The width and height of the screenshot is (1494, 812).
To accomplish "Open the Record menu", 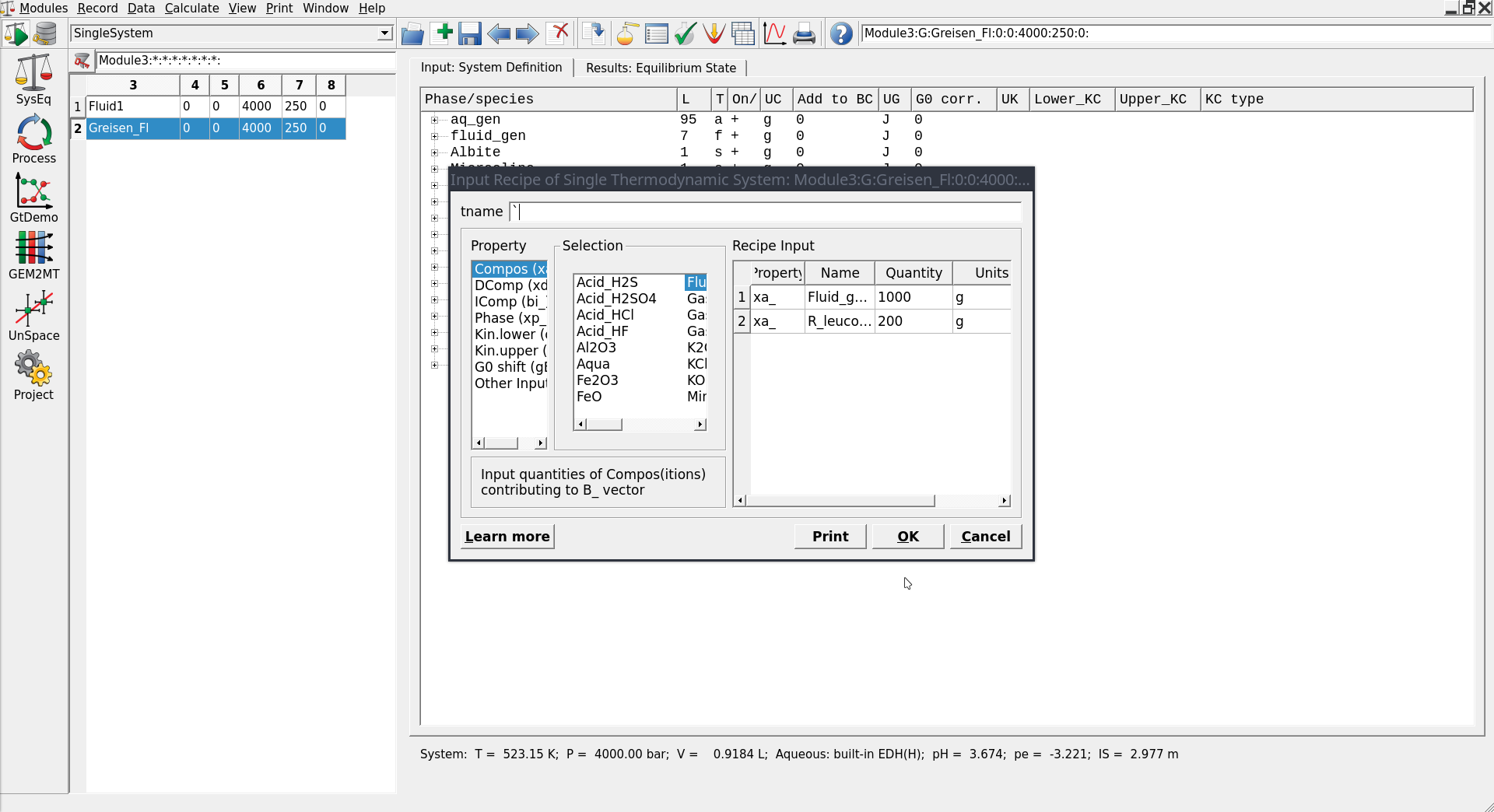I will click(97, 8).
